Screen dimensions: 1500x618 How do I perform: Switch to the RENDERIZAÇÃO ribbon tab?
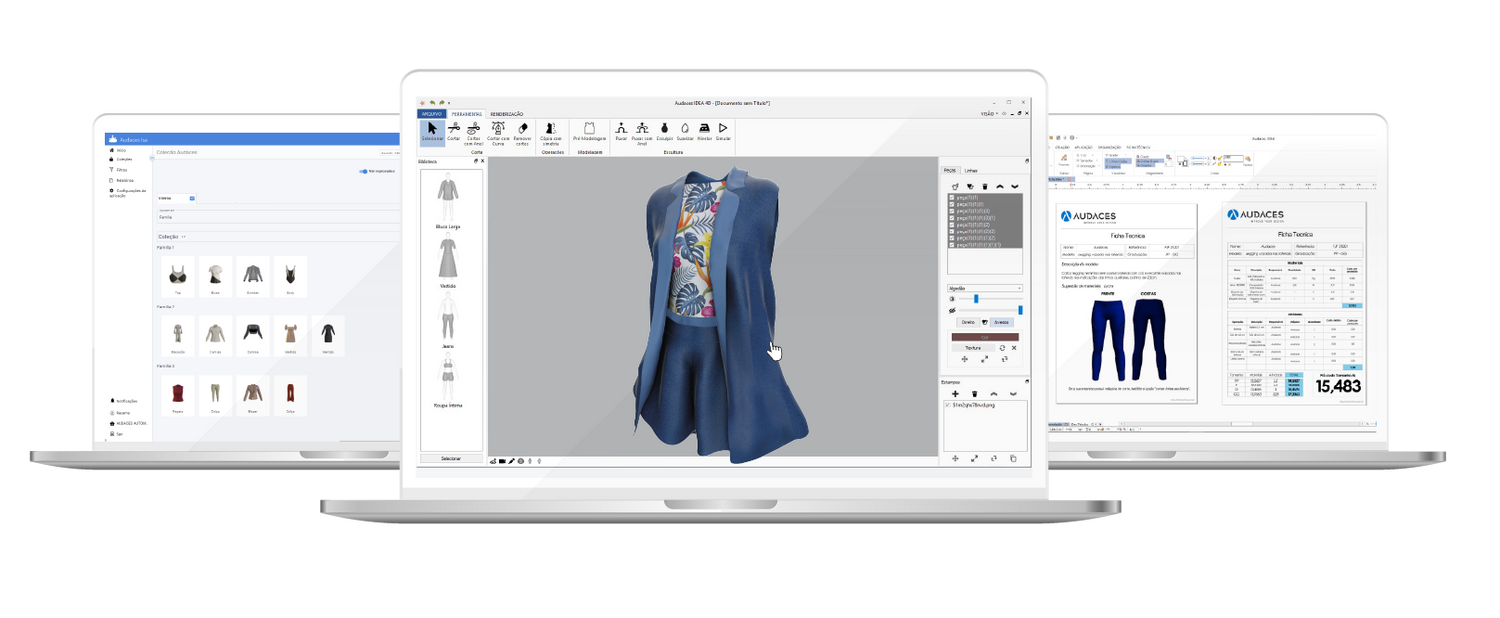(x=506, y=114)
